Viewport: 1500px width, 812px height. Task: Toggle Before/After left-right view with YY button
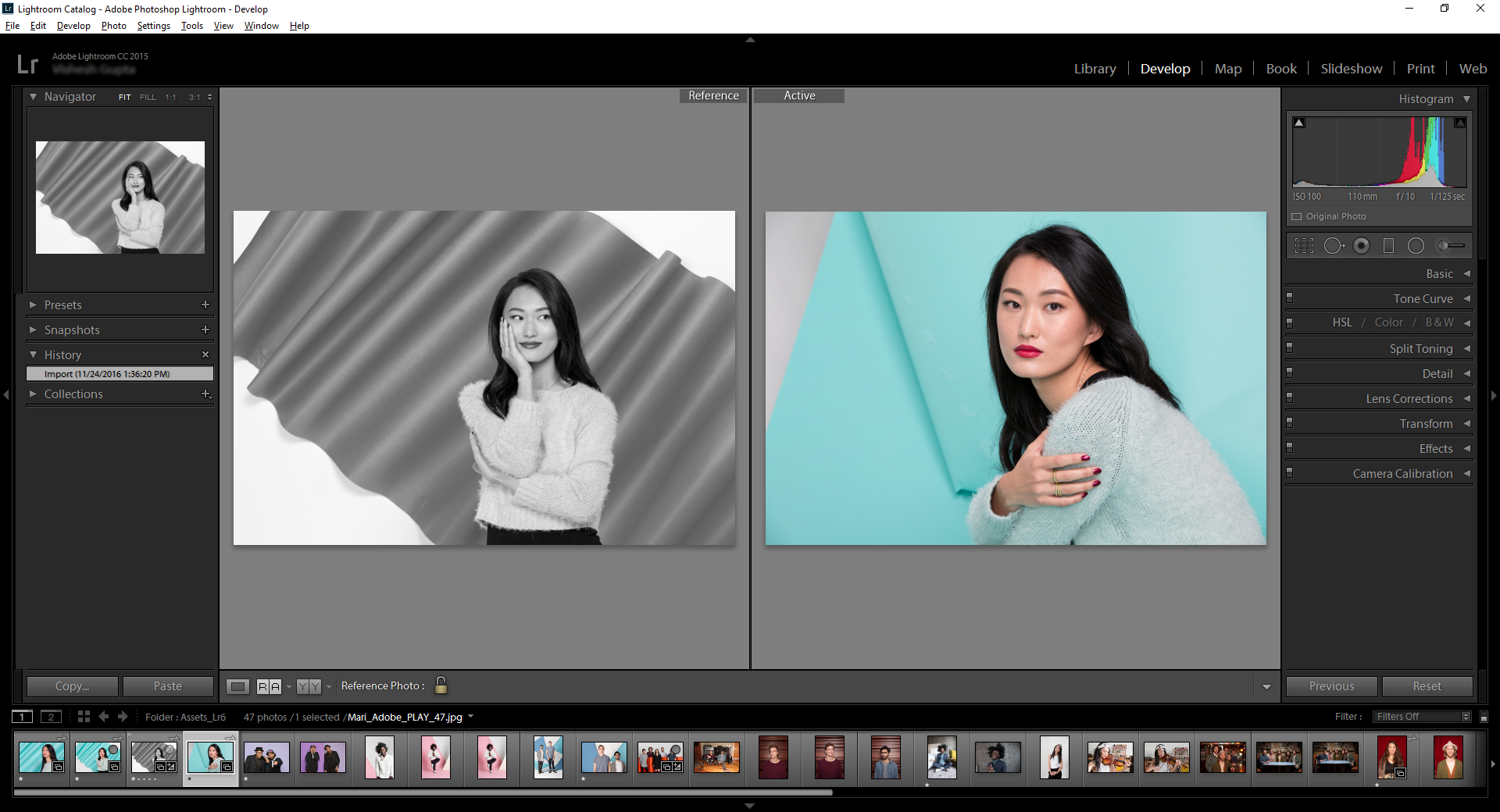[309, 686]
